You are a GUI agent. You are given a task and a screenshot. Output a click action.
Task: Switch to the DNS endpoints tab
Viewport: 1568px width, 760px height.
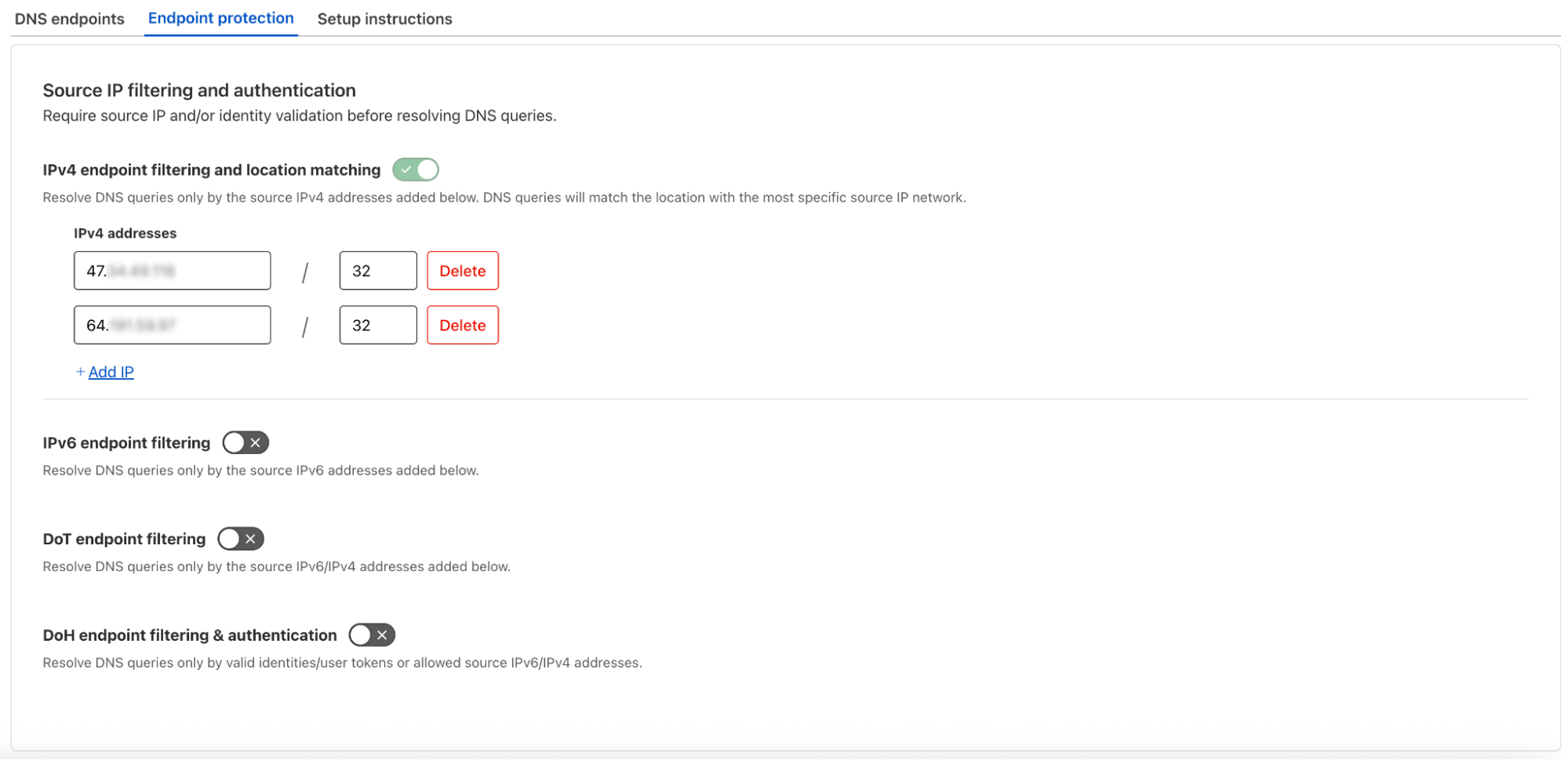click(69, 19)
